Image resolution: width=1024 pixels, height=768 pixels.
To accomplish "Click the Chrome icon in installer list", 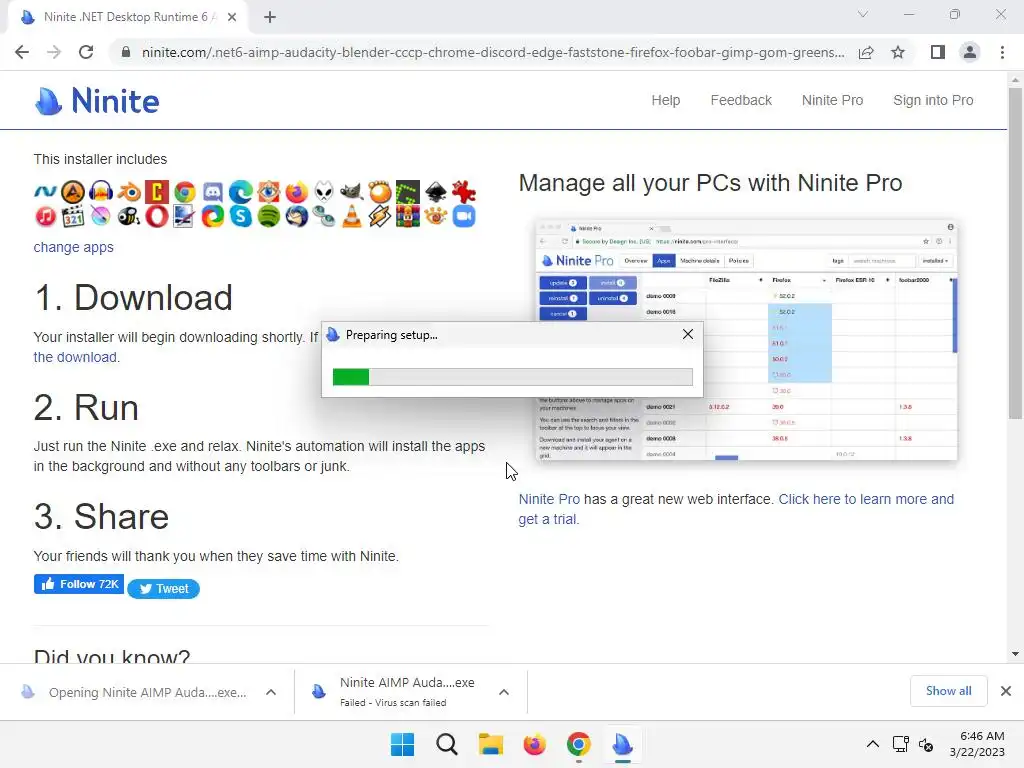I will click(185, 192).
